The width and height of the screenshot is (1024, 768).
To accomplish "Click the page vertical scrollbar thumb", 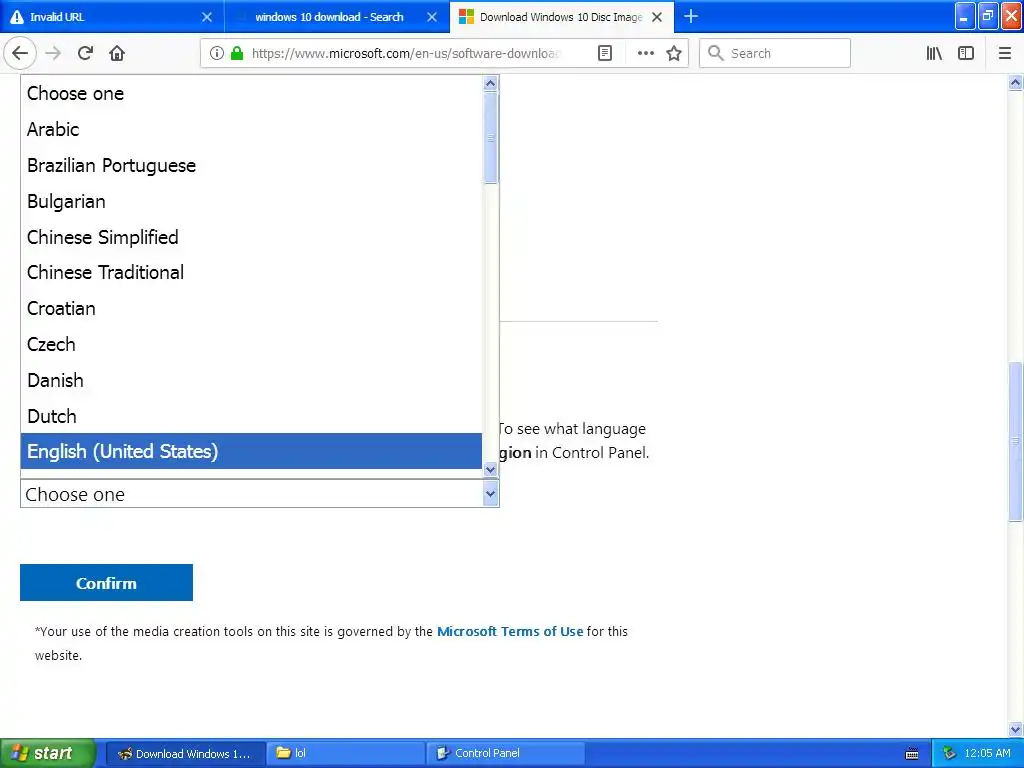I will pos(1016,441).
